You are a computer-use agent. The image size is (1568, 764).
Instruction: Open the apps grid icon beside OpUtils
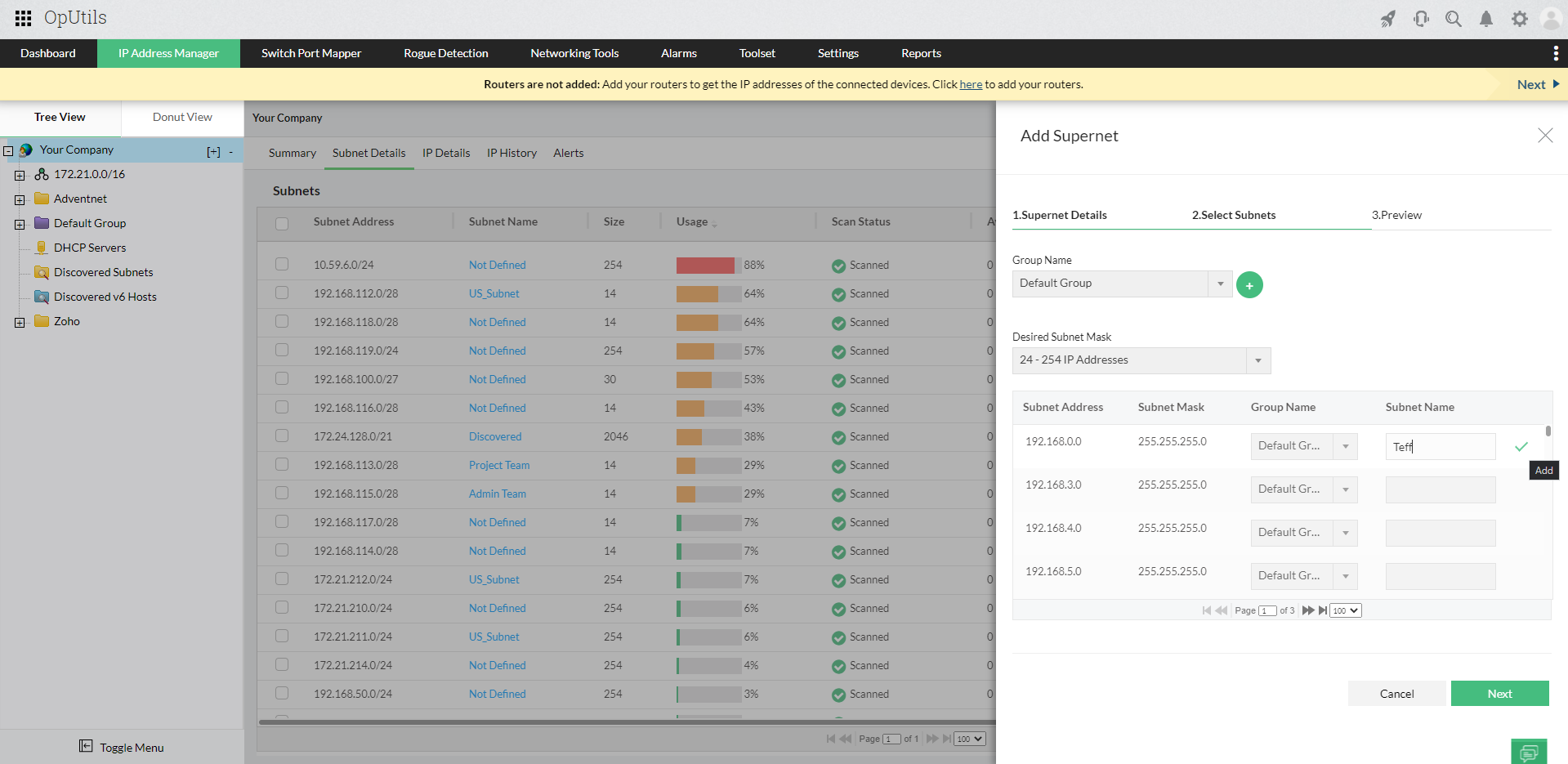pos(23,18)
